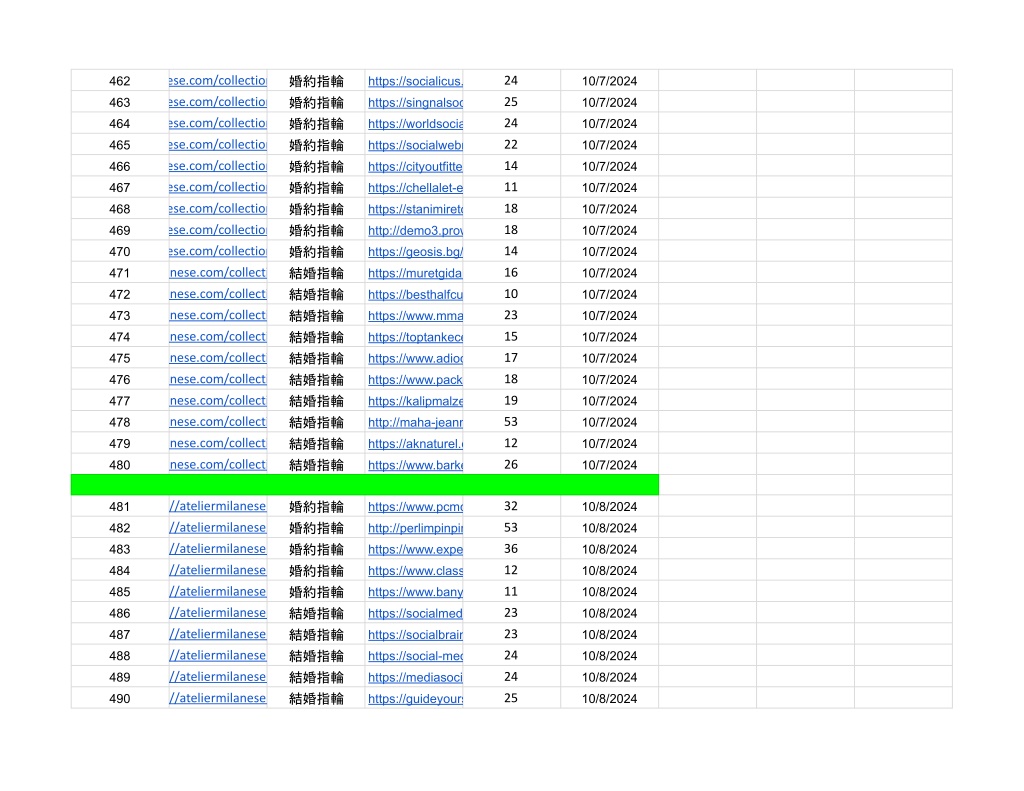
Task: Select the 婚約指輪 cell in row 467
Action: pyautogui.click(x=316, y=187)
